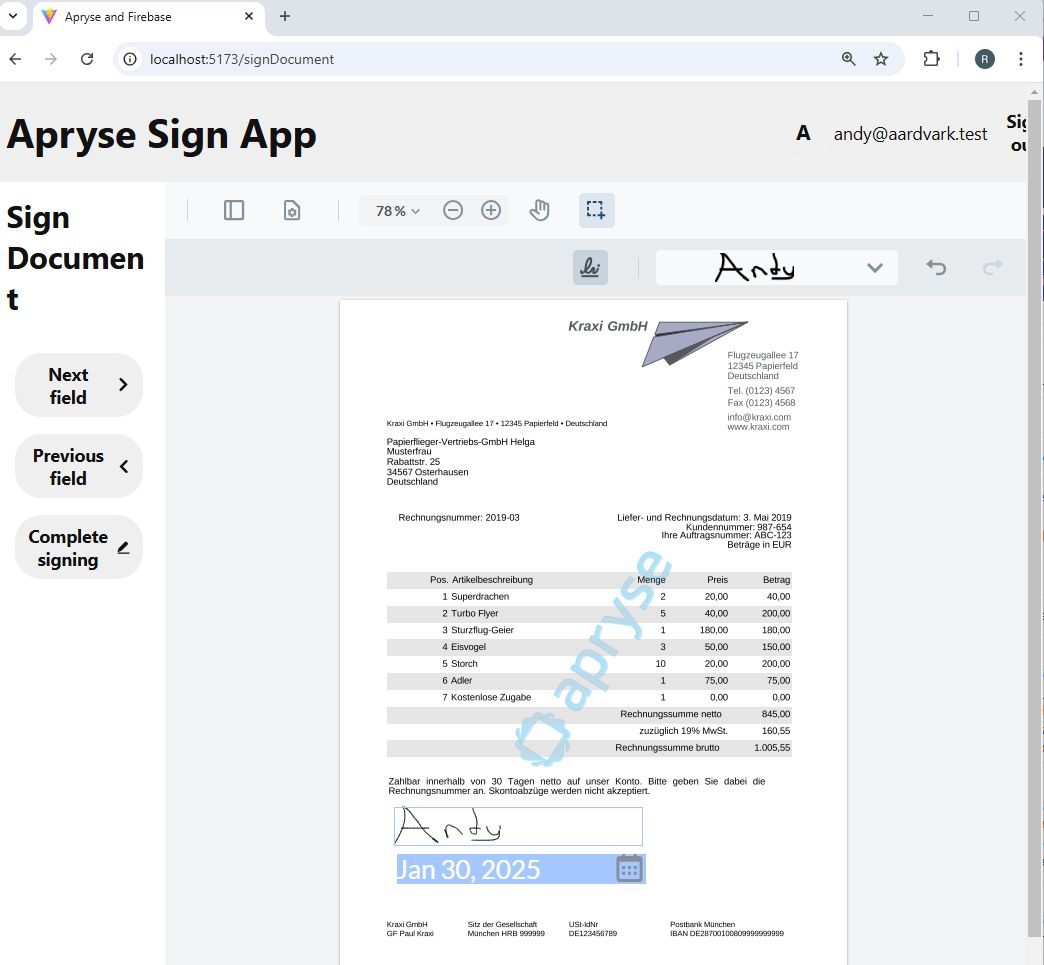This screenshot has height=965, width=1044.
Task: Click the Kraxi GmbH letterhead title
Action: coord(607,326)
